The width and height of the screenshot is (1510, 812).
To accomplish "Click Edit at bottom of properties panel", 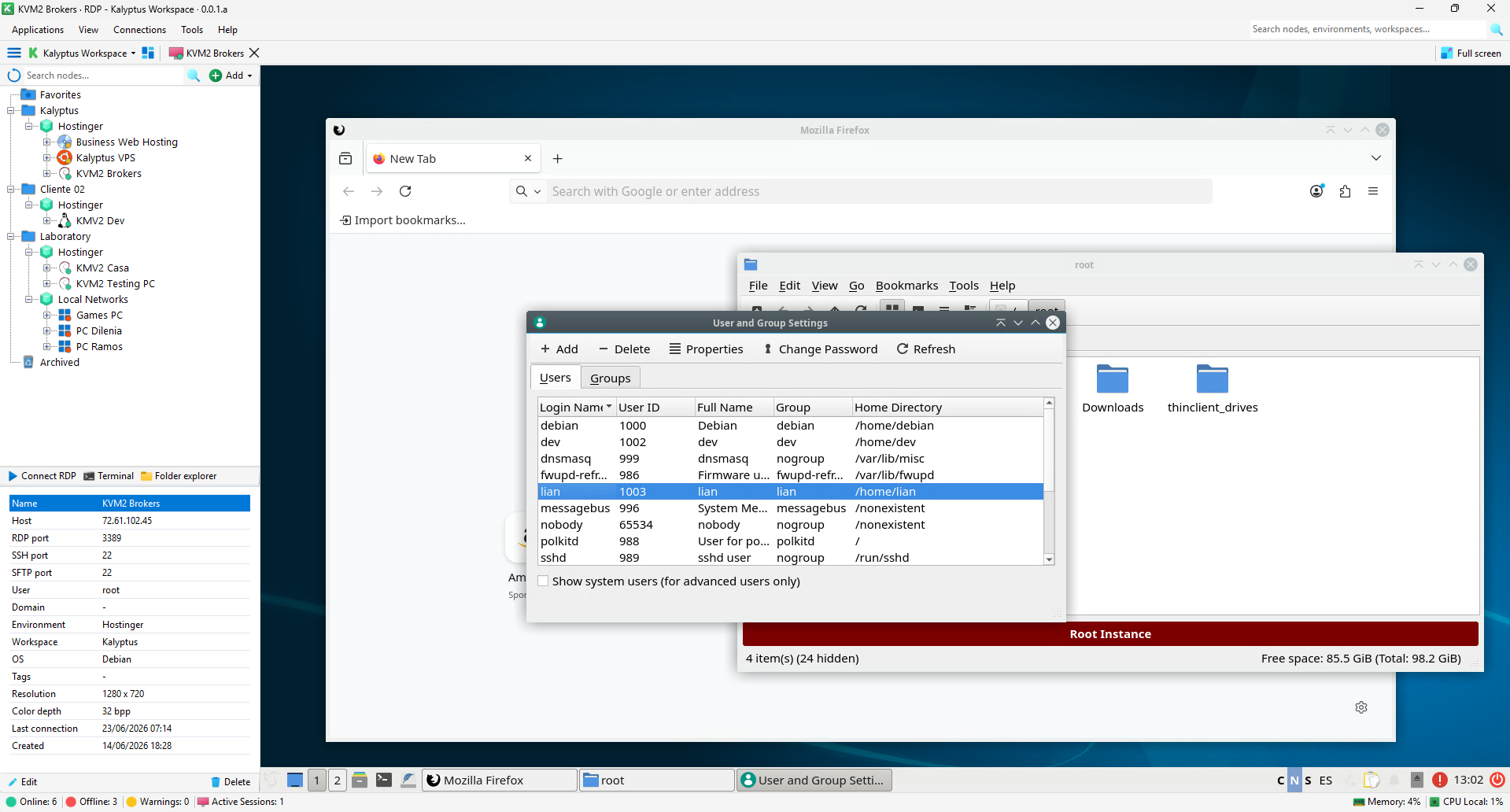I will click(23, 781).
